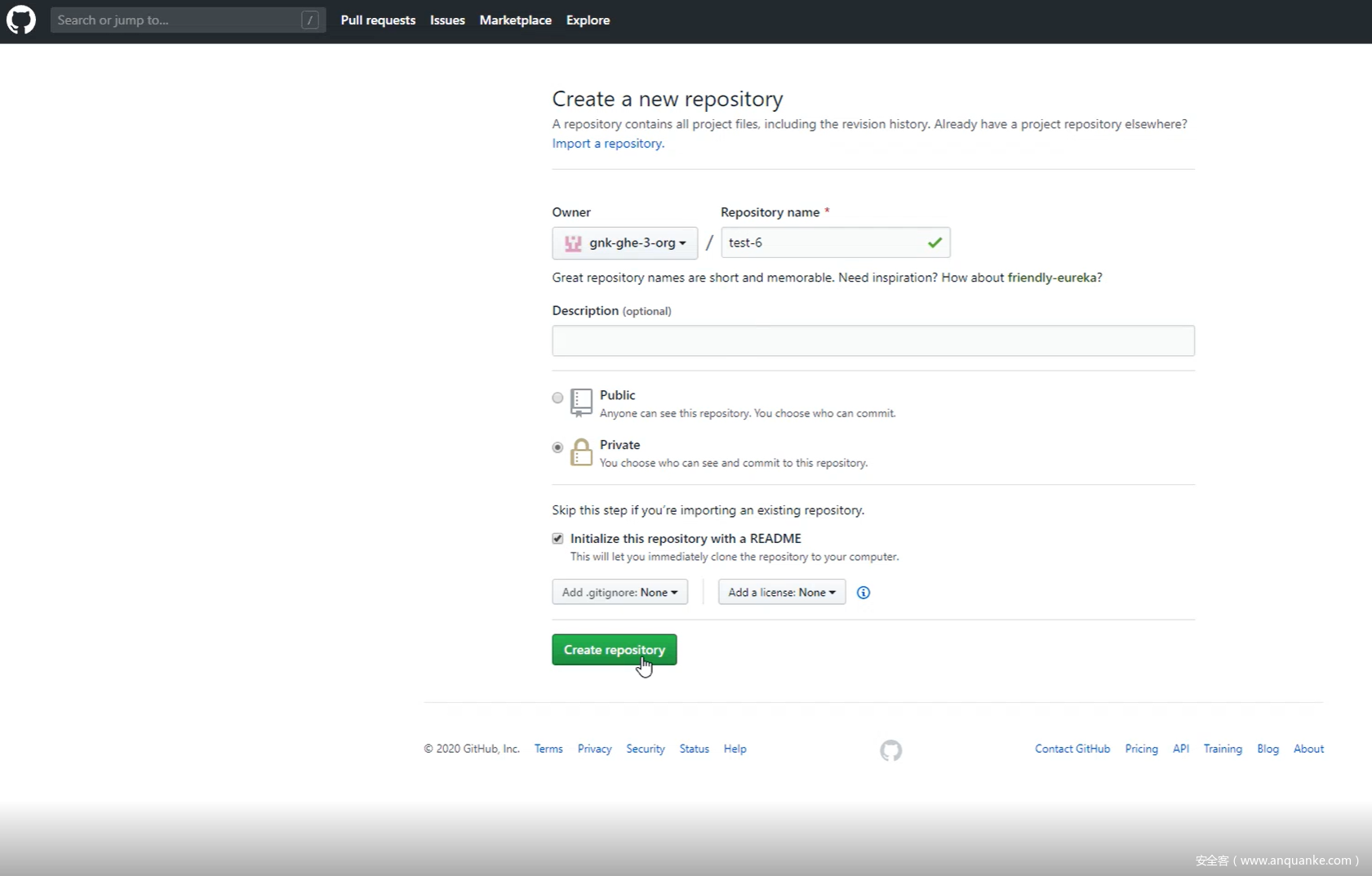The width and height of the screenshot is (1372, 876).
Task: Open the Blog footer link
Action: (x=1268, y=749)
